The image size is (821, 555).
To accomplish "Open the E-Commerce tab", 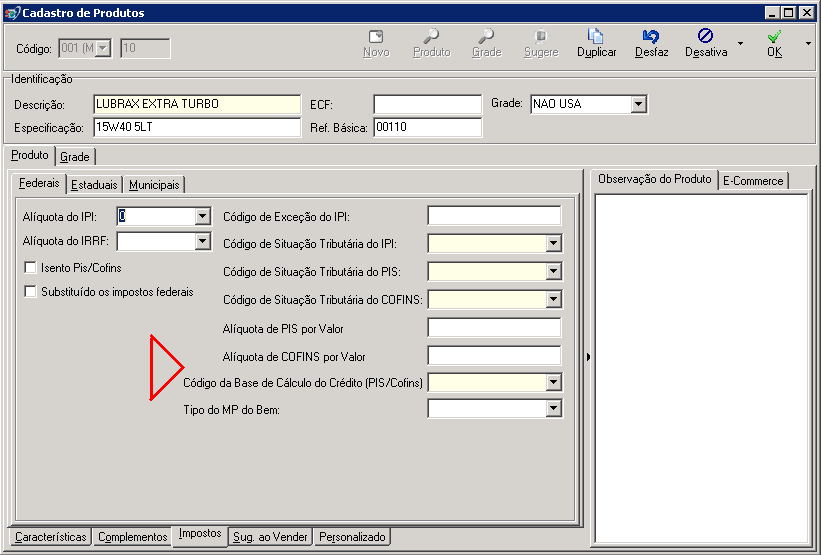I will [x=753, y=181].
